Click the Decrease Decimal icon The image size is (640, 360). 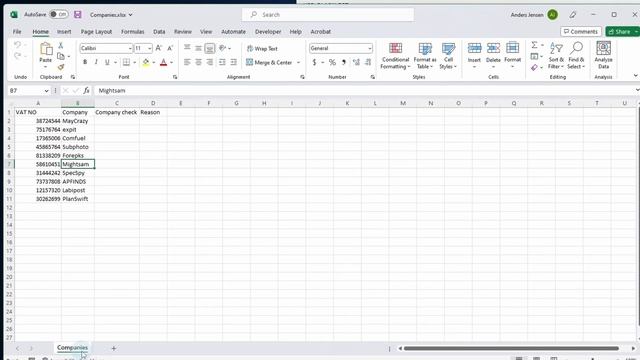(x=368, y=62)
